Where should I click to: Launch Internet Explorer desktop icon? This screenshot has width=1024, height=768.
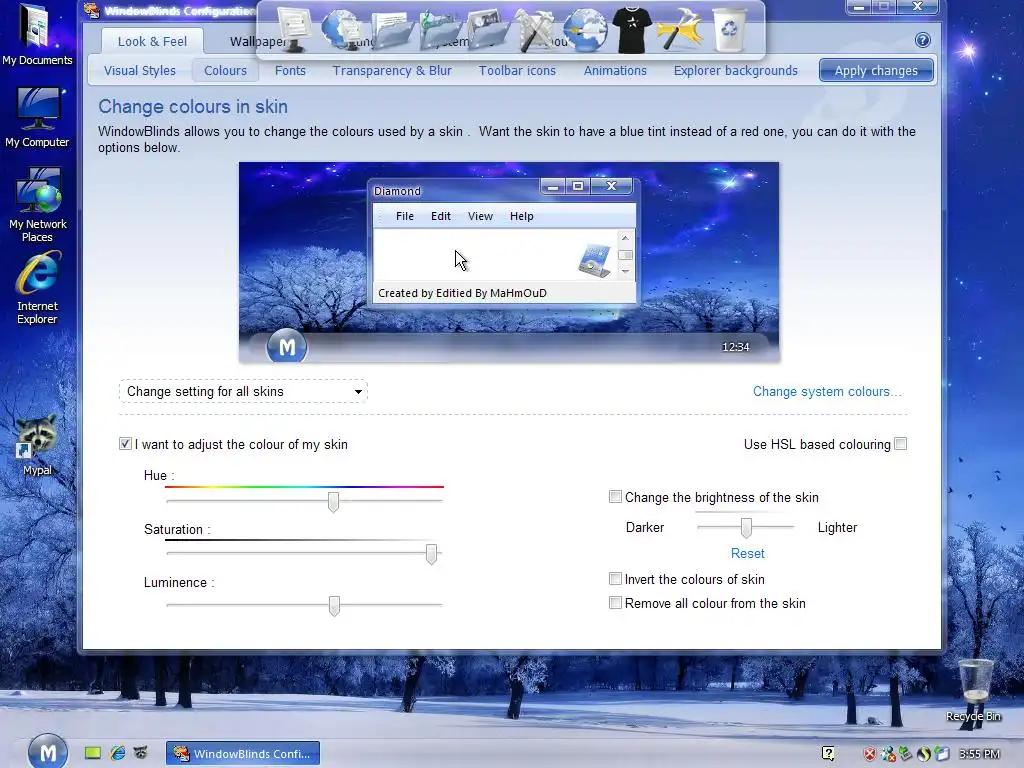coord(37,289)
